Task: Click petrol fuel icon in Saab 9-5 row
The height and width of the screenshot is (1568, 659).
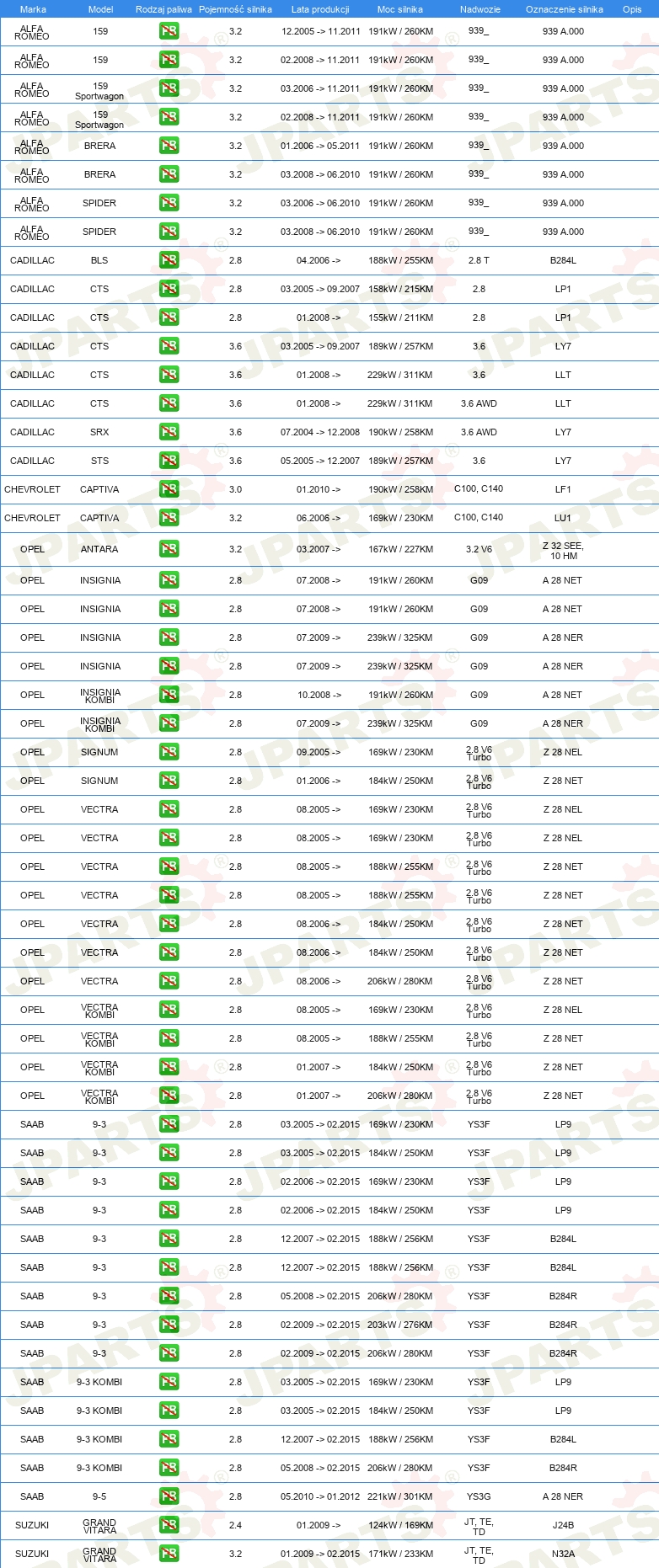Action: coord(169,1496)
